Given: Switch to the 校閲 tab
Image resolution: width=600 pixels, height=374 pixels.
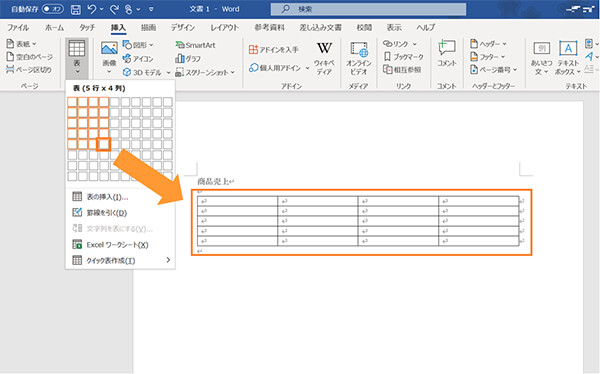Looking at the screenshot, I should [x=364, y=28].
